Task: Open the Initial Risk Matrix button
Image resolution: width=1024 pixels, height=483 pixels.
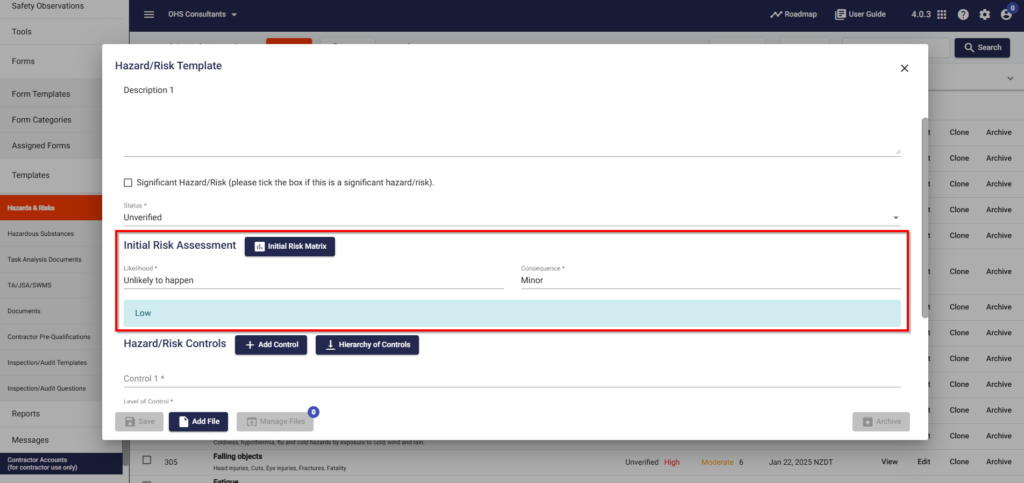Action: [x=290, y=246]
